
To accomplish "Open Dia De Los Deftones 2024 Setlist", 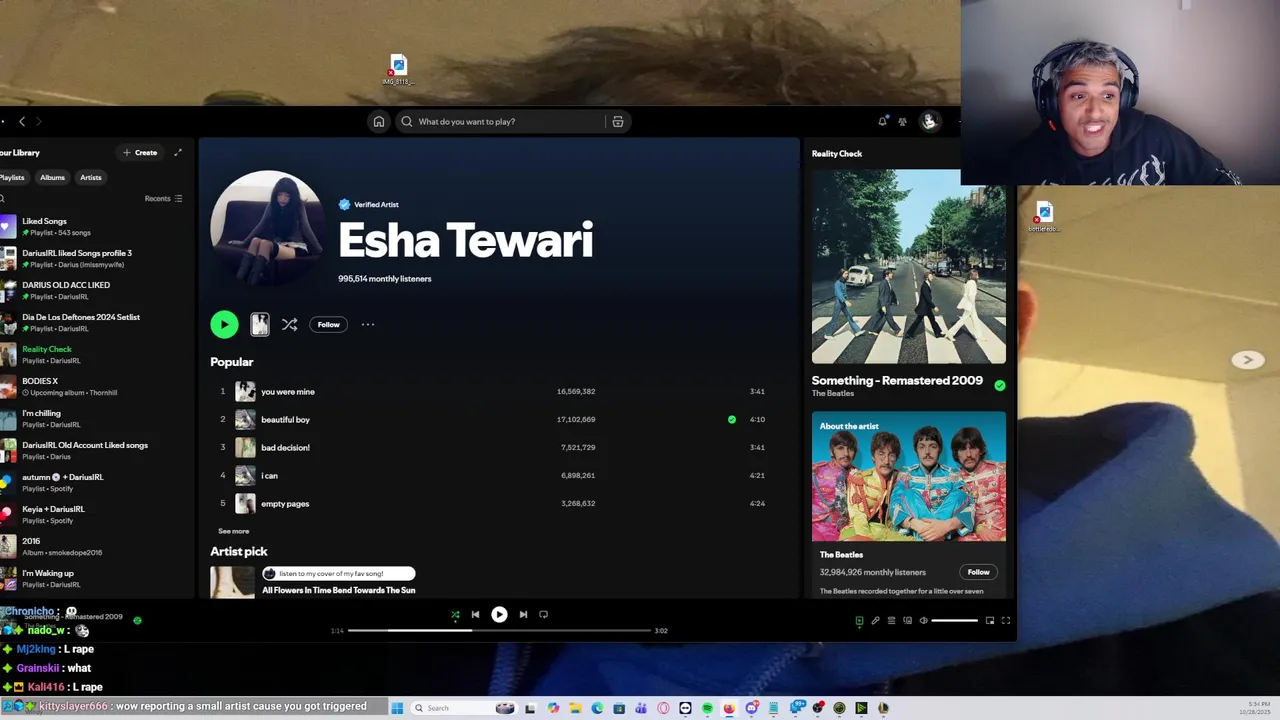I will tap(95, 323).
